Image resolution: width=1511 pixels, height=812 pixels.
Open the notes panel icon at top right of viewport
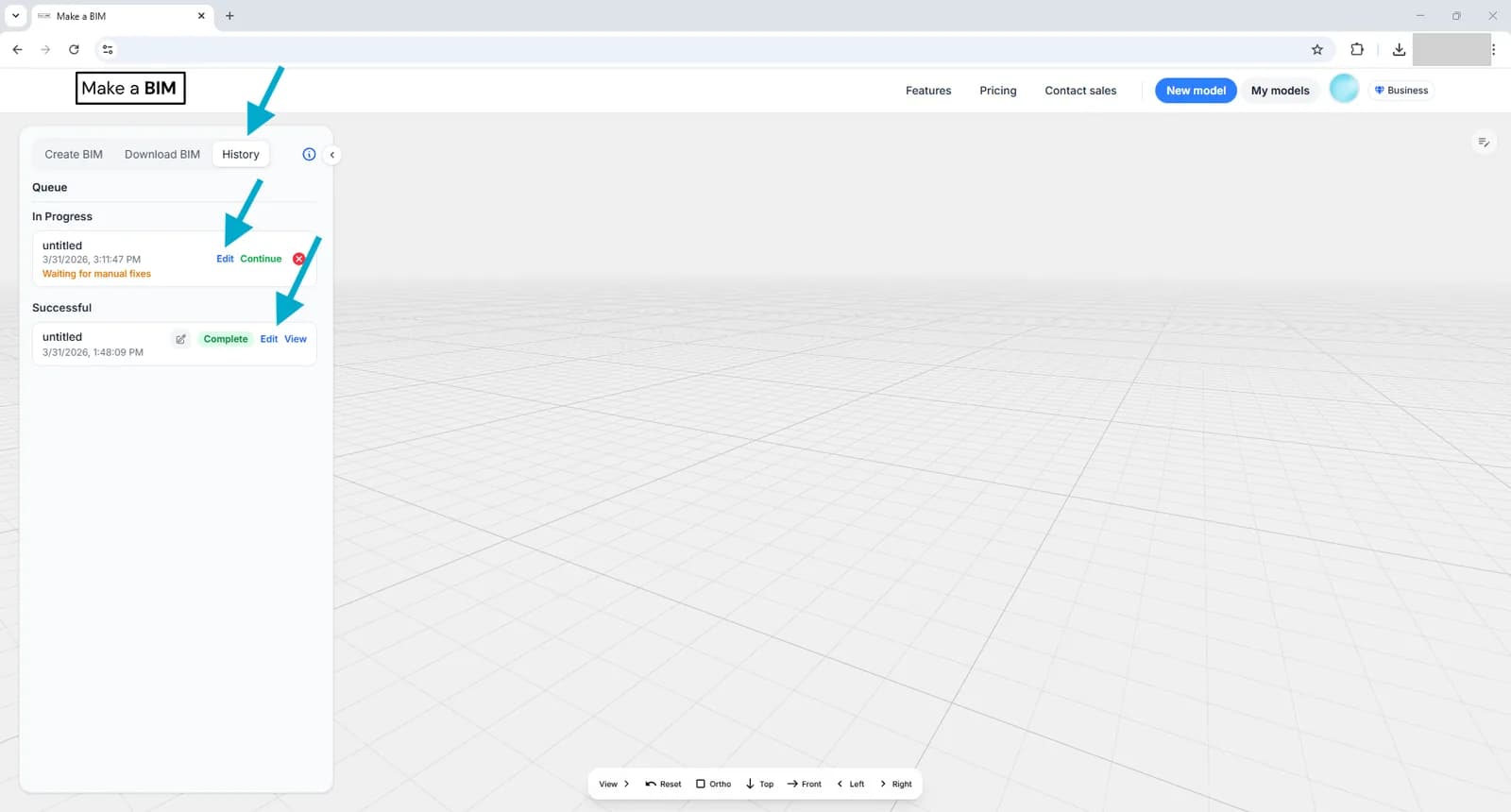click(1484, 143)
